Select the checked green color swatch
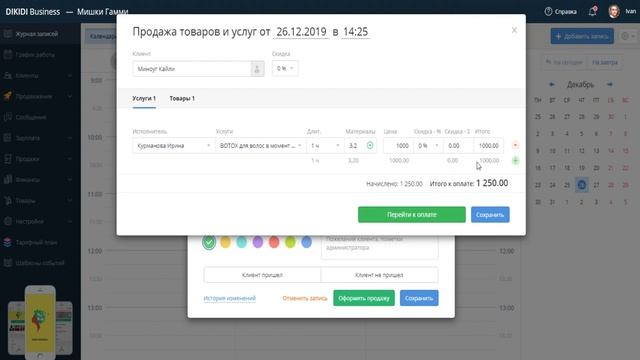The width and height of the screenshot is (640, 360). click(209, 242)
